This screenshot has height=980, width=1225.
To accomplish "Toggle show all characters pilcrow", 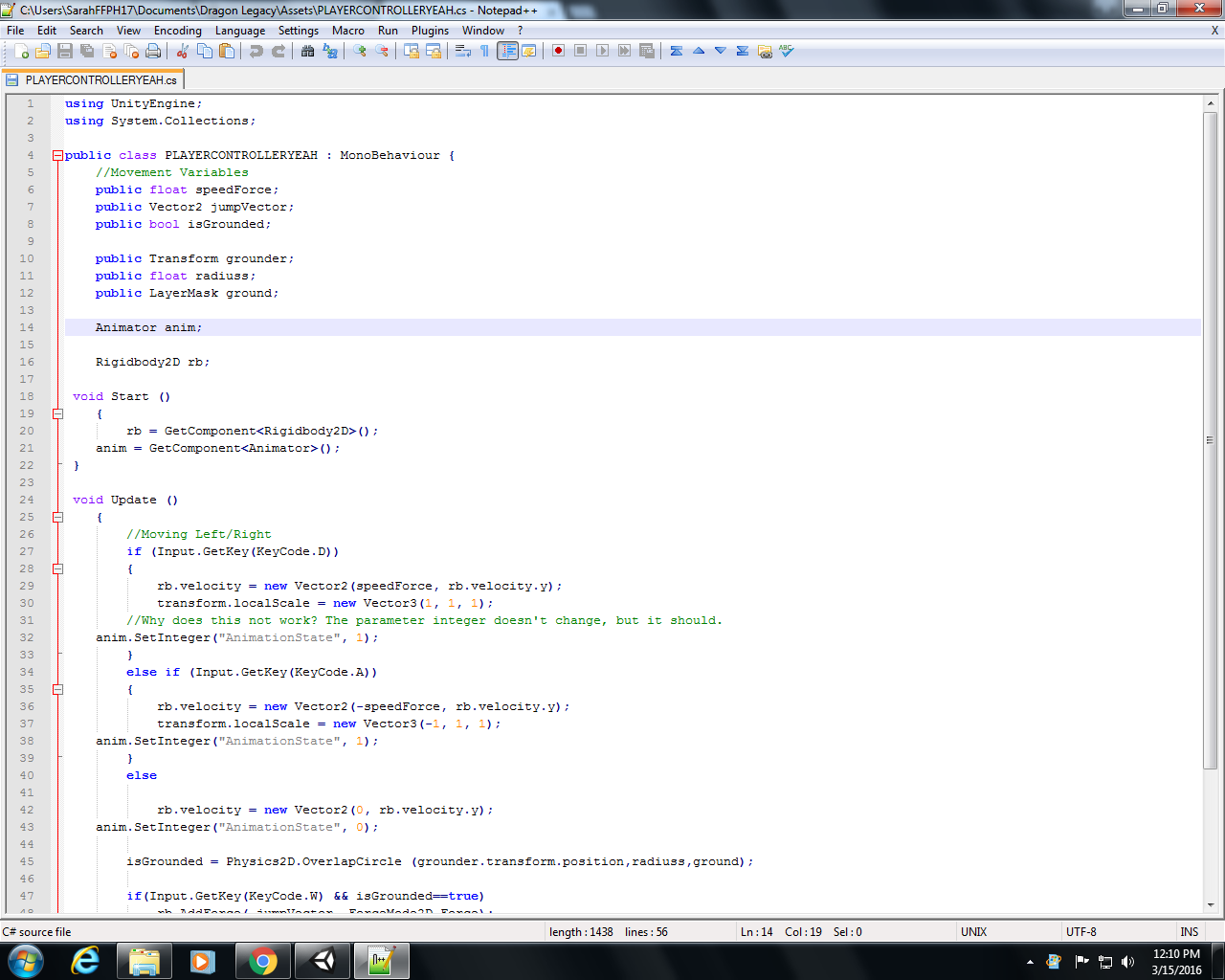I will pyautogui.click(x=485, y=51).
